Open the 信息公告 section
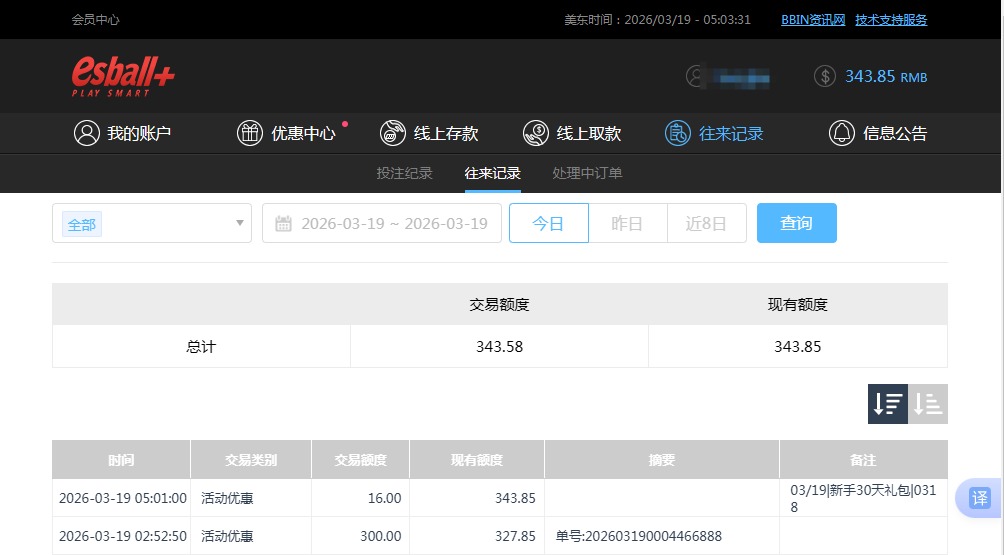The image size is (1004, 555). (x=878, y=133)
